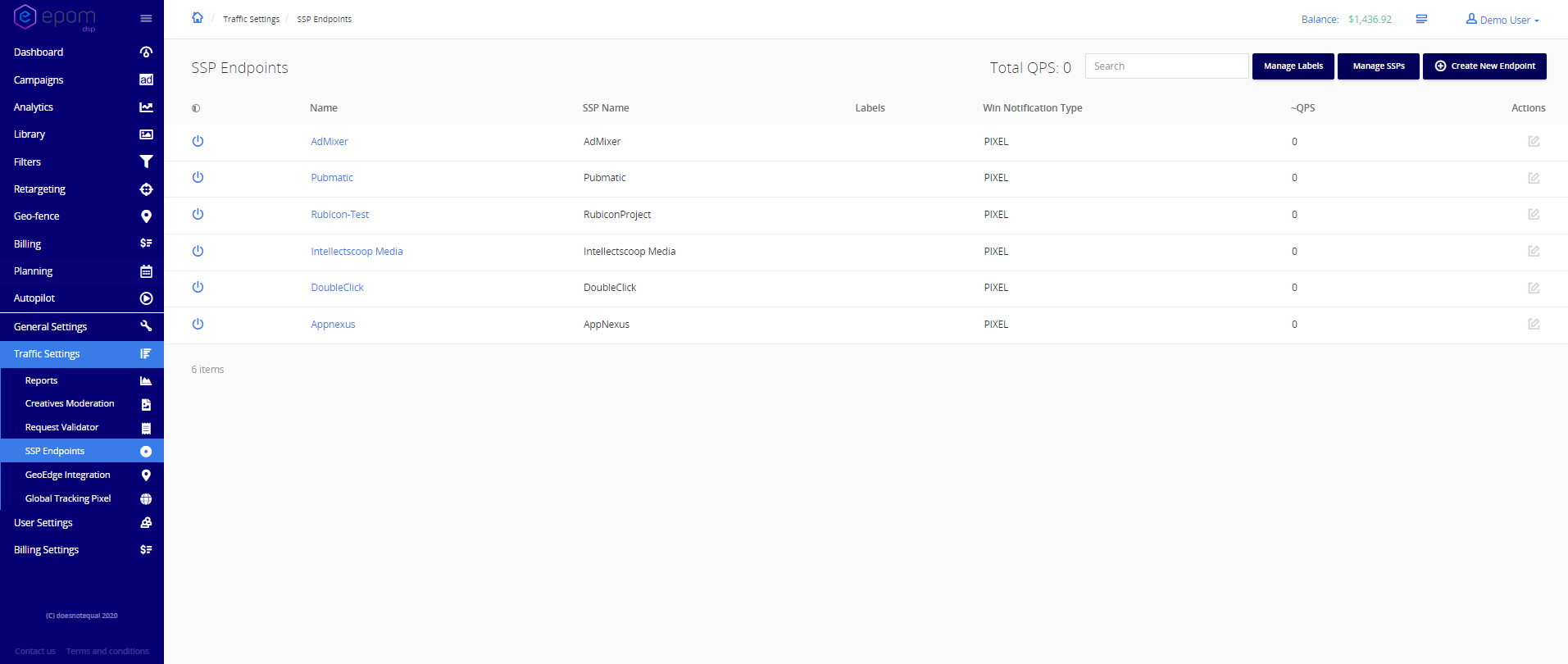Edit the AdMixer endpoint
This screenshot has width=1568, height=664.
pyautogui.click(x=1534, y=141)
